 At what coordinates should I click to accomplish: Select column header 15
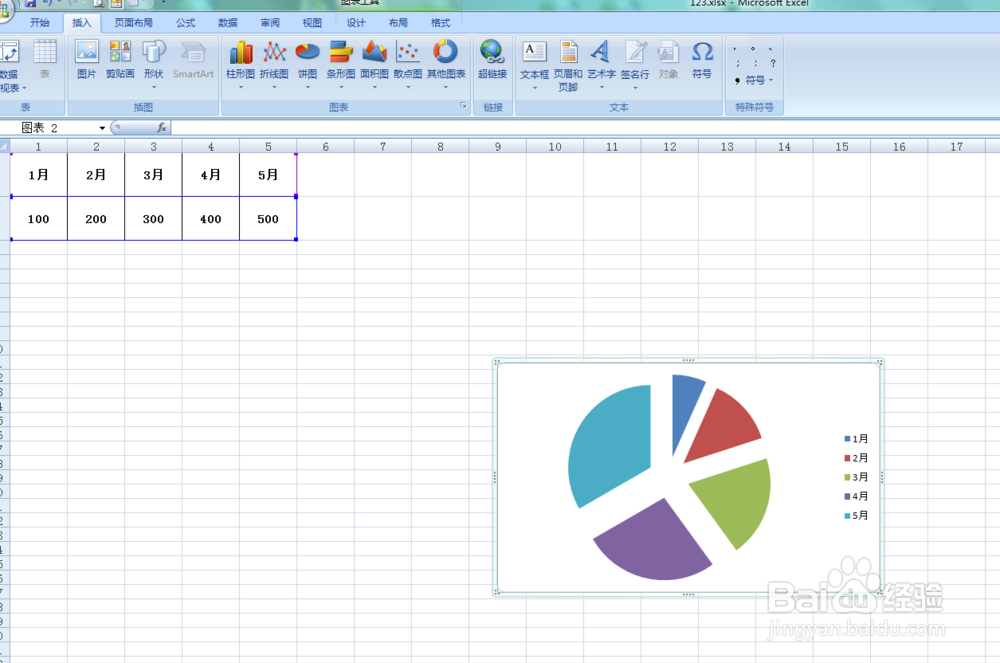tap(842, 147)
